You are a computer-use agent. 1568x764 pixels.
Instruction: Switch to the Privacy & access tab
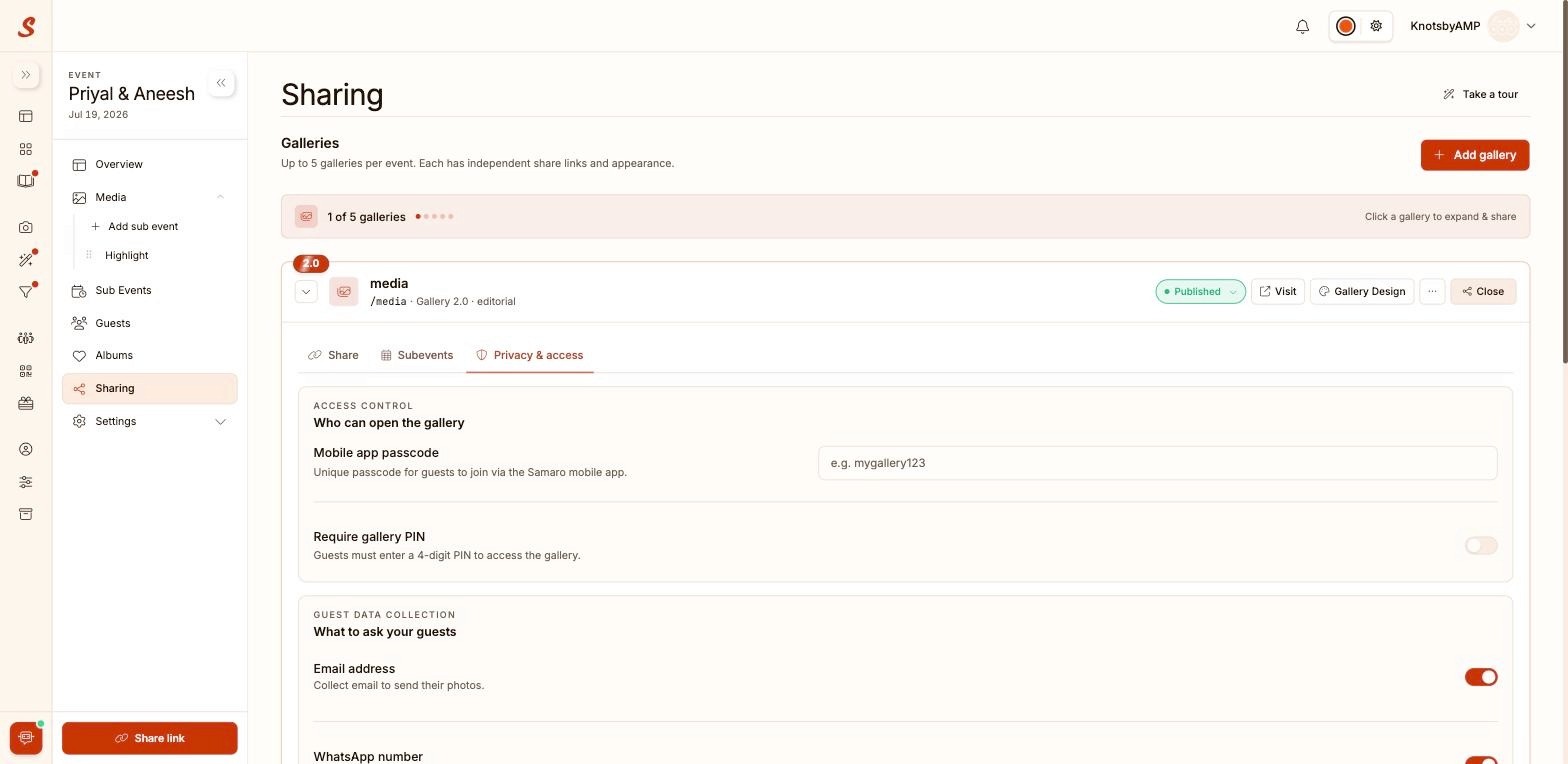pyautogui.click(x=530, y=355)
